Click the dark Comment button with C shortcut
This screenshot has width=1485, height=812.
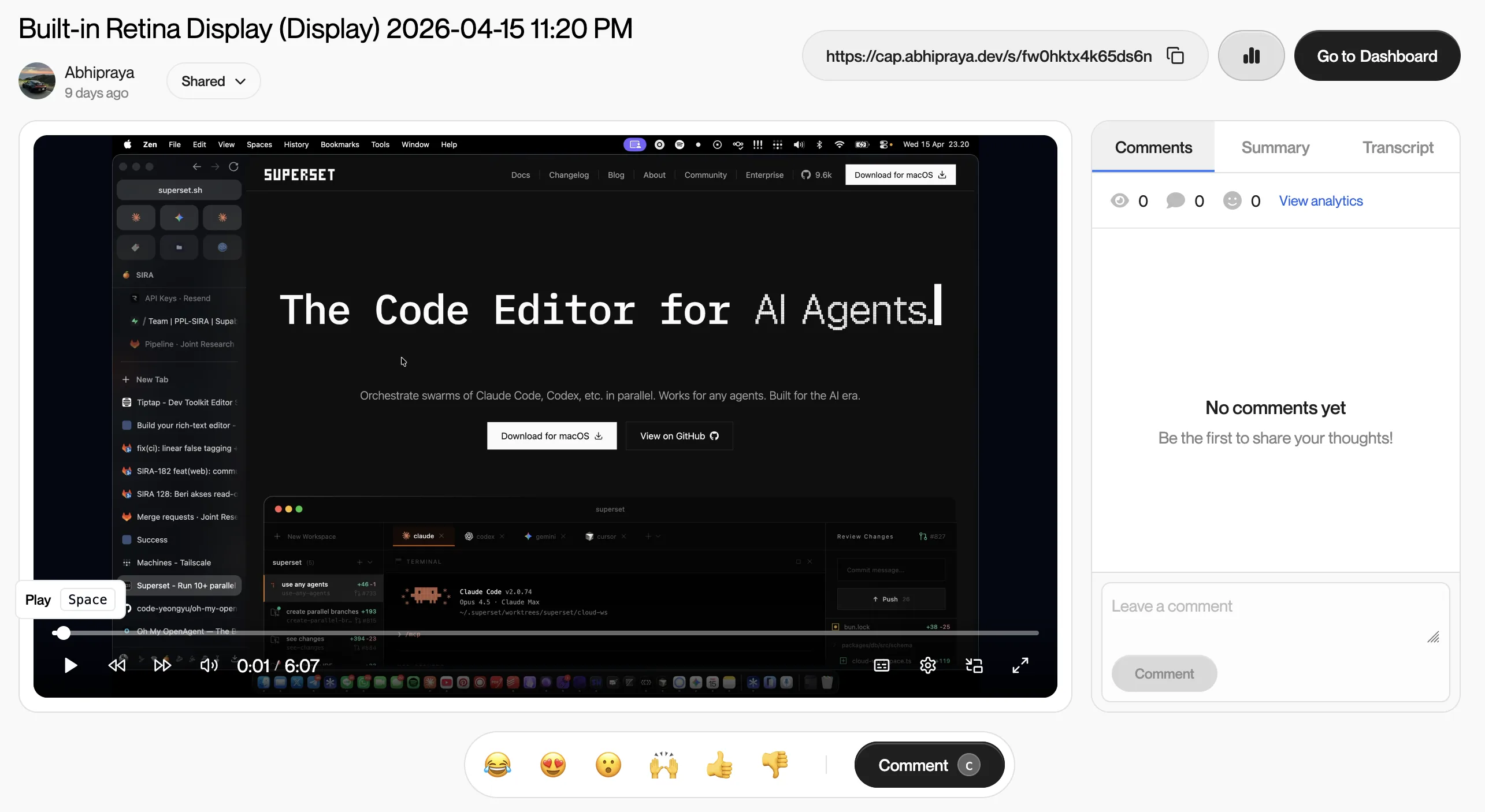pos(929,765)
